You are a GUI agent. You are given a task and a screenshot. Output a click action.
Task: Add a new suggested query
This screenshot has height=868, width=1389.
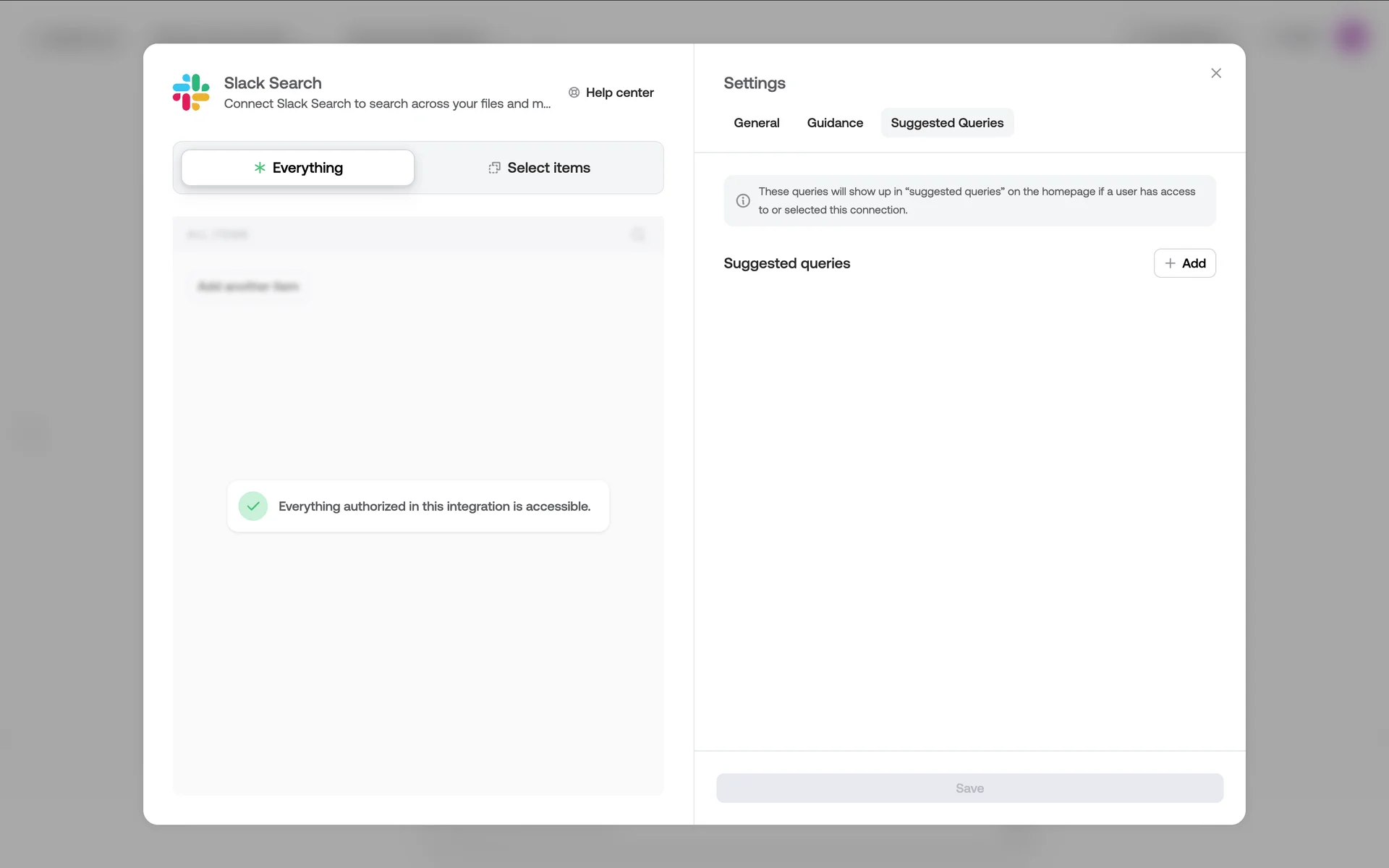1184,263
